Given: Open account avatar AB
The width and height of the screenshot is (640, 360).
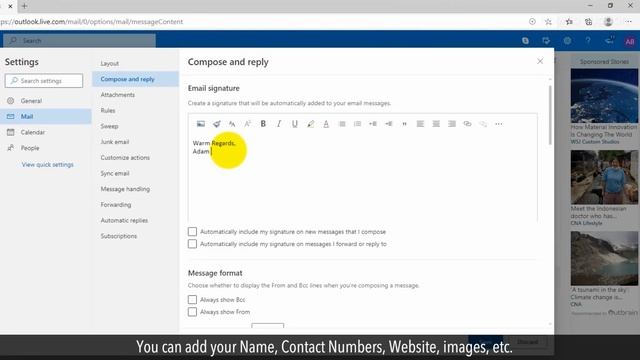Looking at the screenshot, I should tap(629, 41).
